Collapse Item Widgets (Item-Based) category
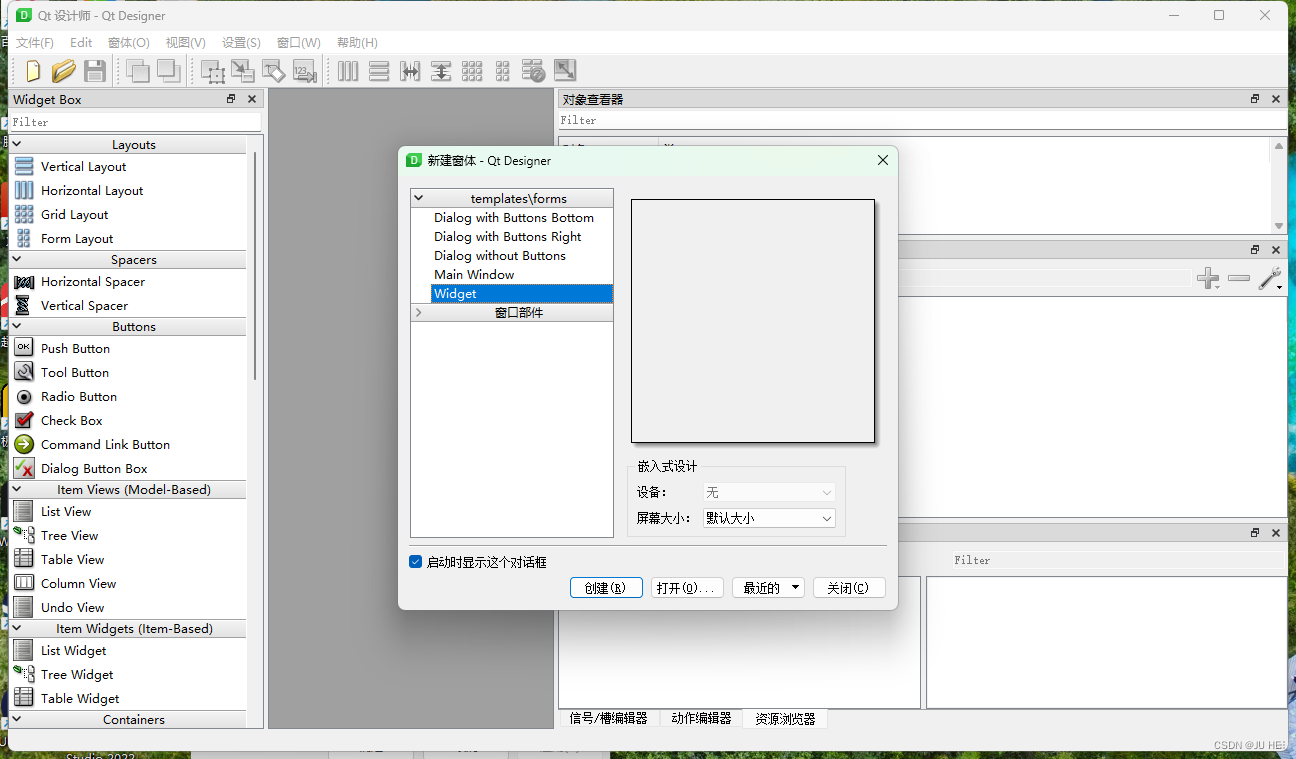 tap(17, 628)
